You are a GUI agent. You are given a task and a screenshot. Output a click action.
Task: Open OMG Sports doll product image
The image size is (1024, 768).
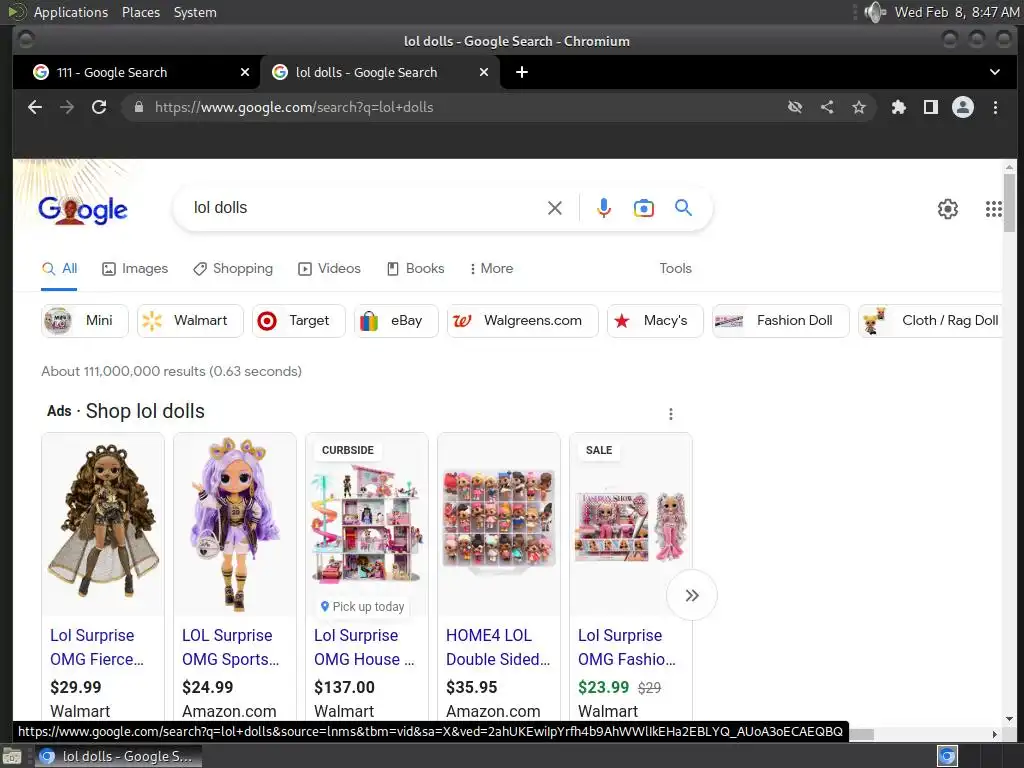(x=235, y=523)
